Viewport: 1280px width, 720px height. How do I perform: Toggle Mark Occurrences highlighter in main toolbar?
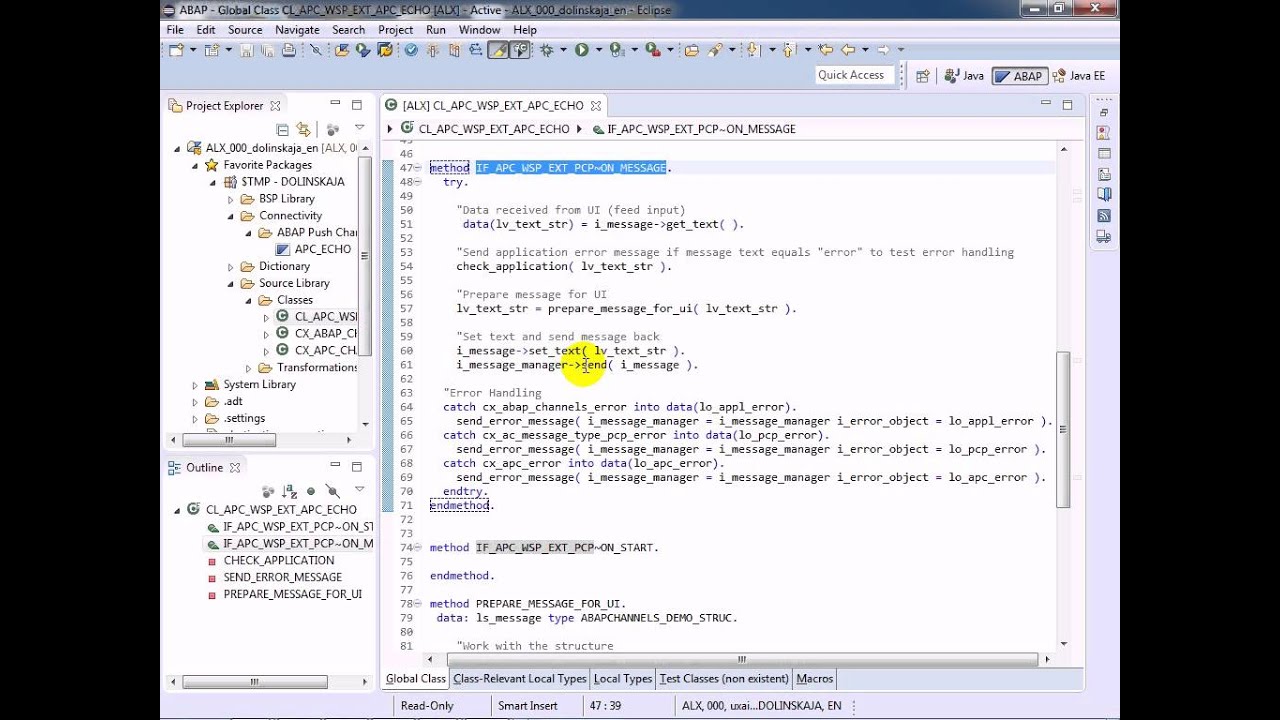(x=497, y=50)
